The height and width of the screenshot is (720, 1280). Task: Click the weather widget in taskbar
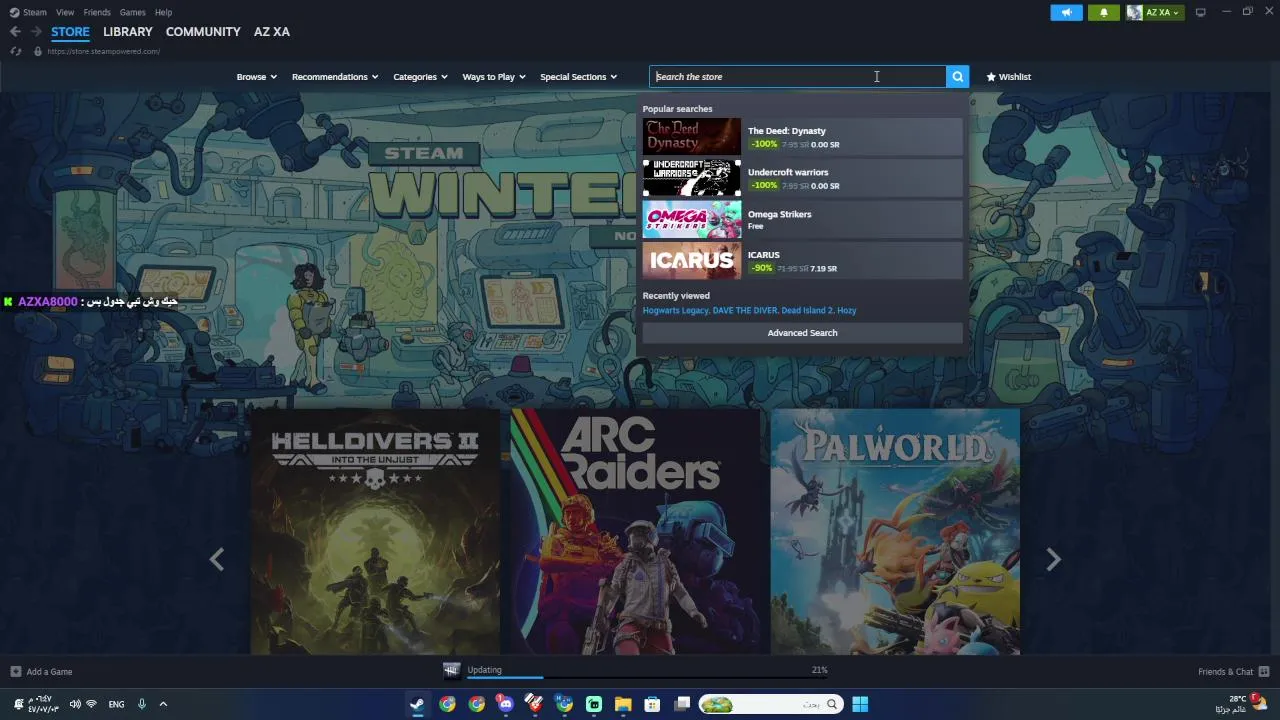click(1241, 704)
